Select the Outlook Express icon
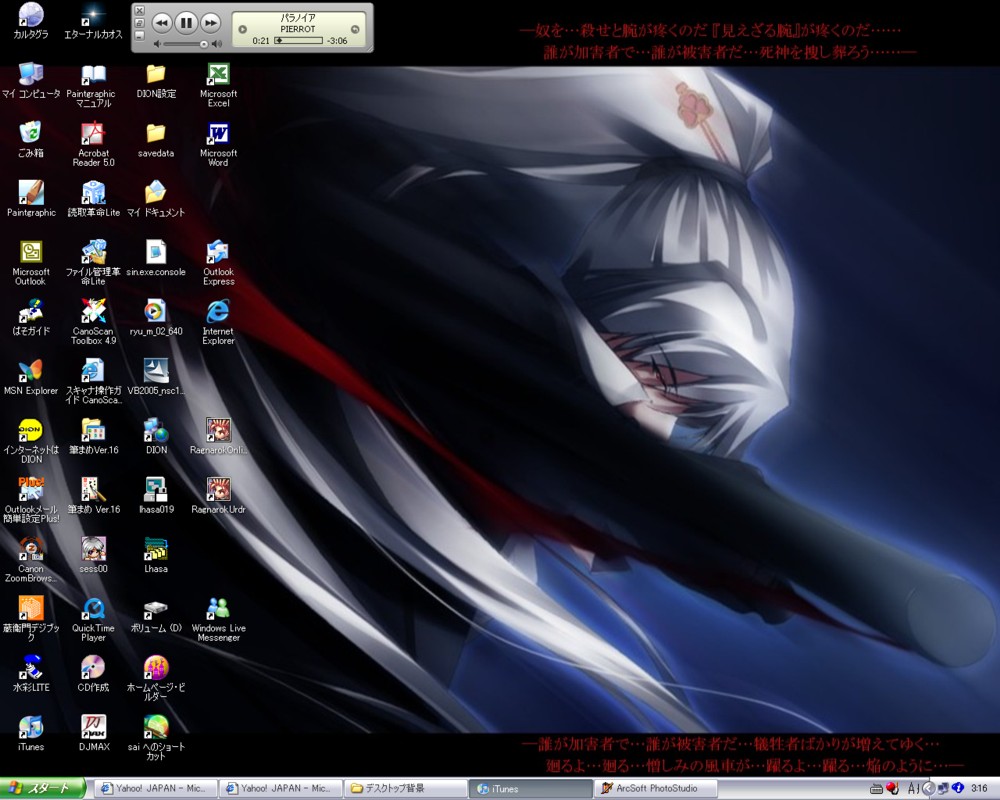The image size is (1000, 800). 218,263
